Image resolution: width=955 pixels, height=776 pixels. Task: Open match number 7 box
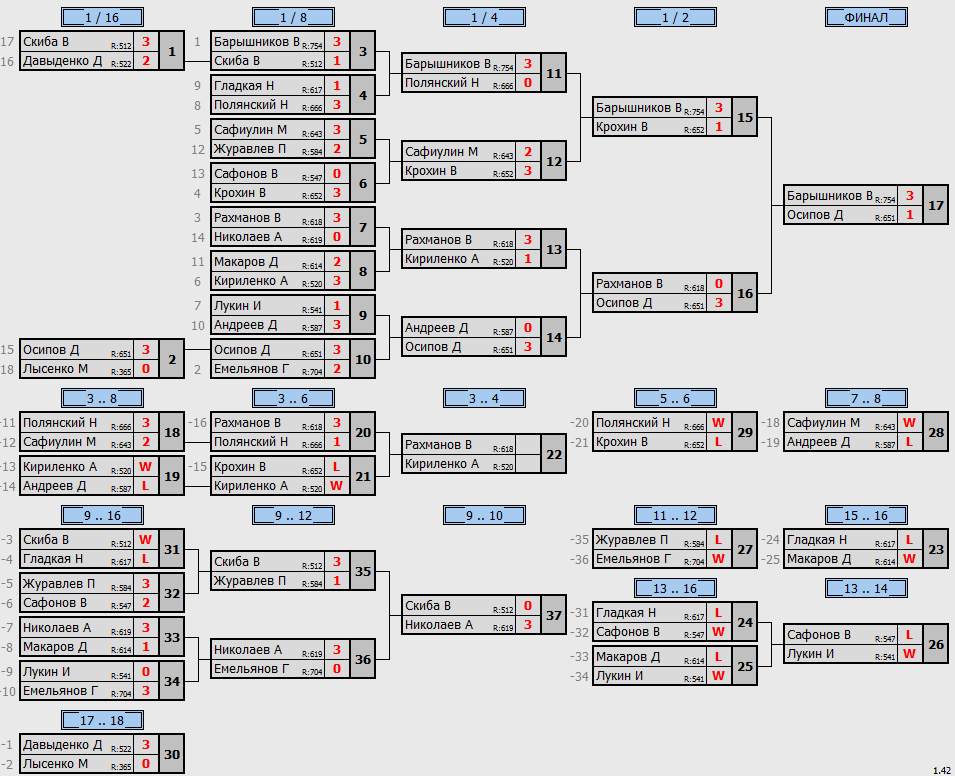point(363,227)
